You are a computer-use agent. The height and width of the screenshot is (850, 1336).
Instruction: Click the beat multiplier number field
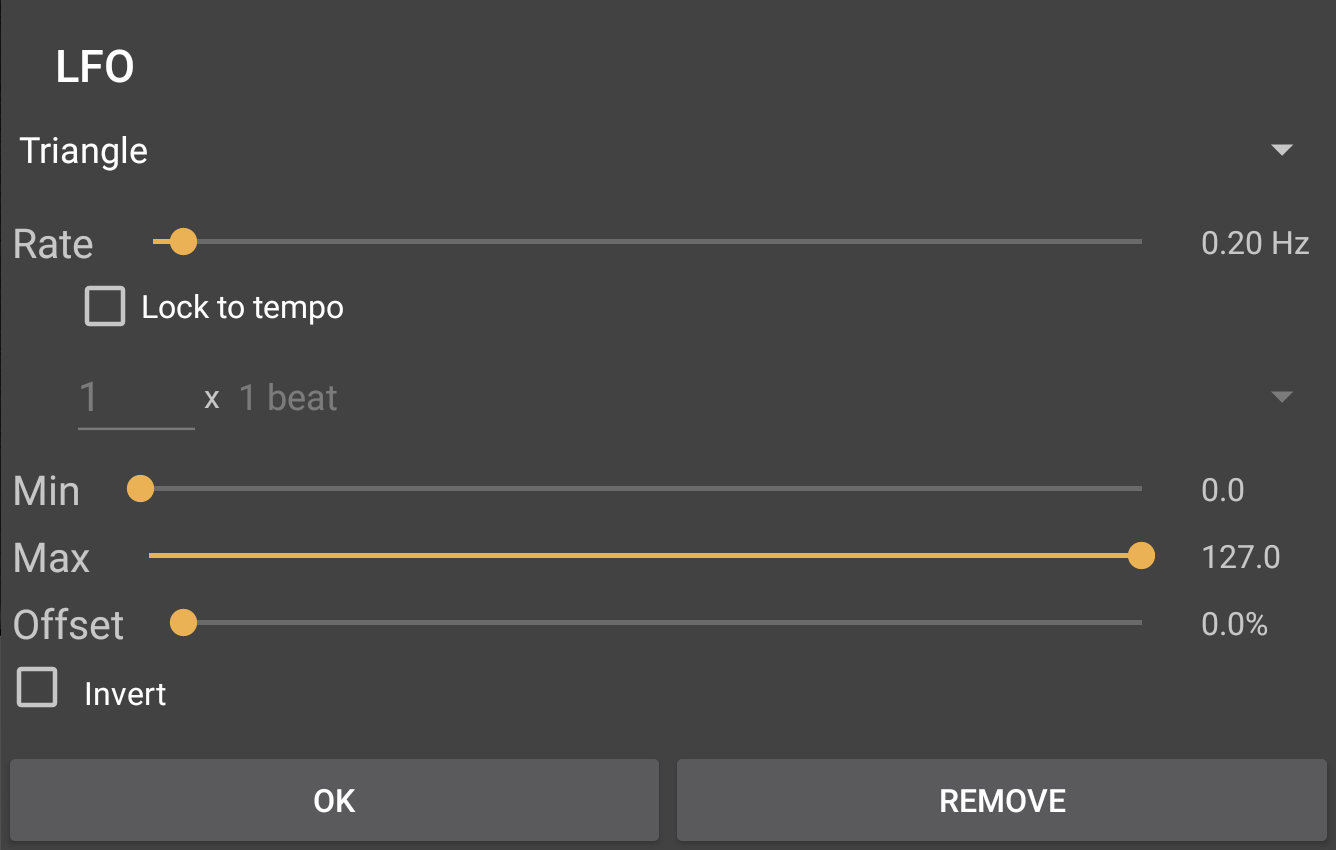[136, 399]
